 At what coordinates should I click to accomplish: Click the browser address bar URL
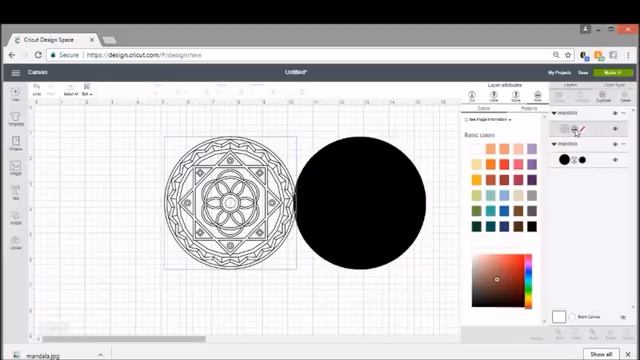[x=144, y=55]
